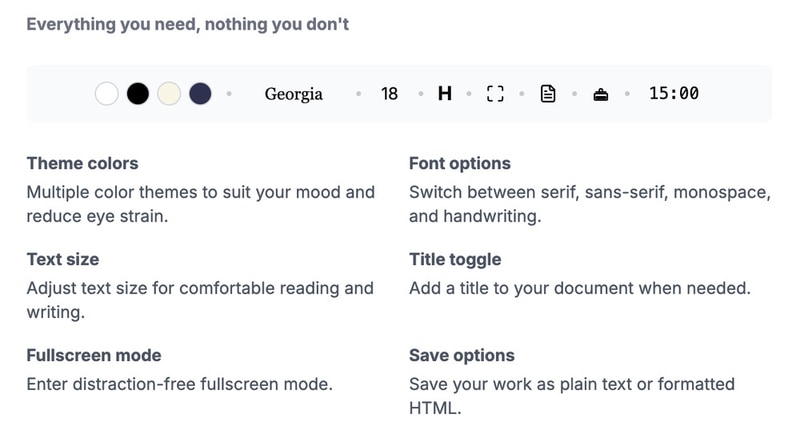
Task: Switch to the dark navy theme
Action: pos(200,94)
